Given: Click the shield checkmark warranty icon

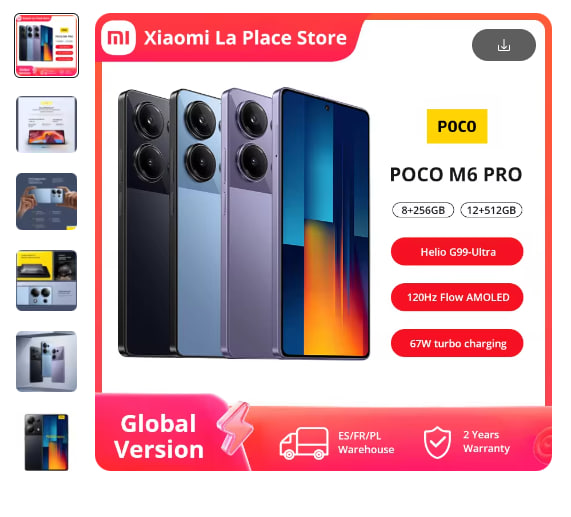Looking at the screenshot, I should click(437, 442).
